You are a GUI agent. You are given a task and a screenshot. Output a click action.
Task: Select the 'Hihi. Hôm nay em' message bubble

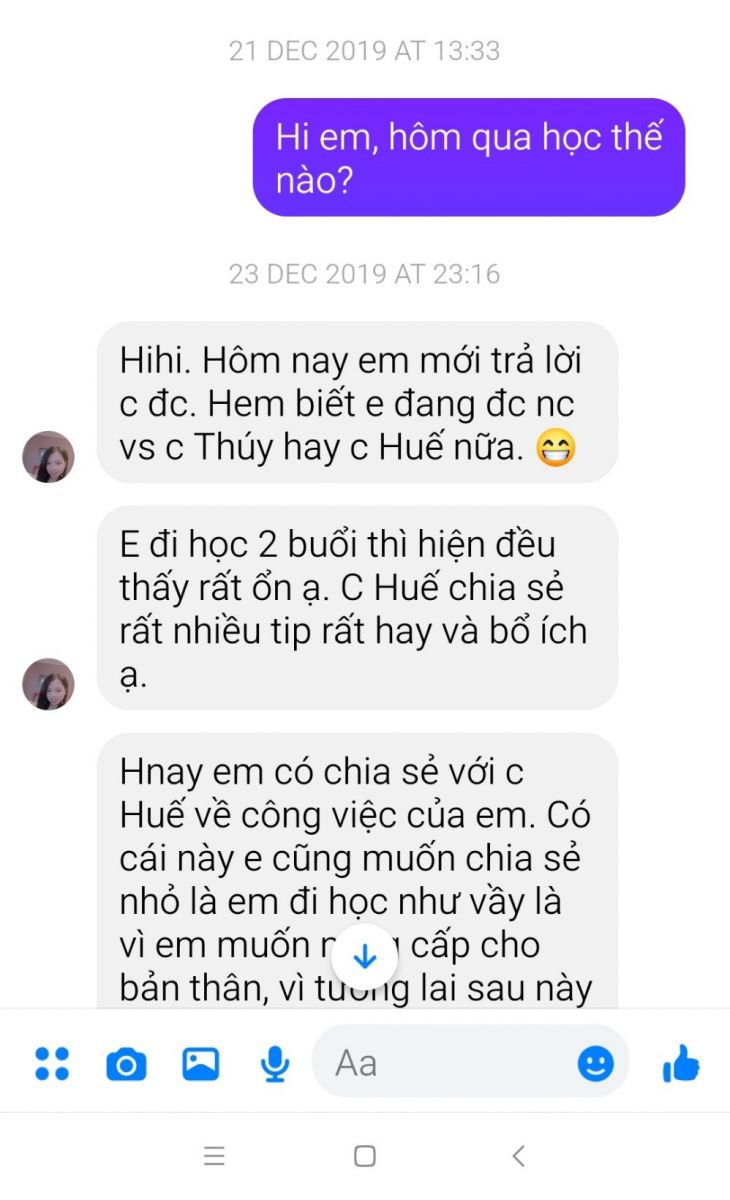[357, 403]
